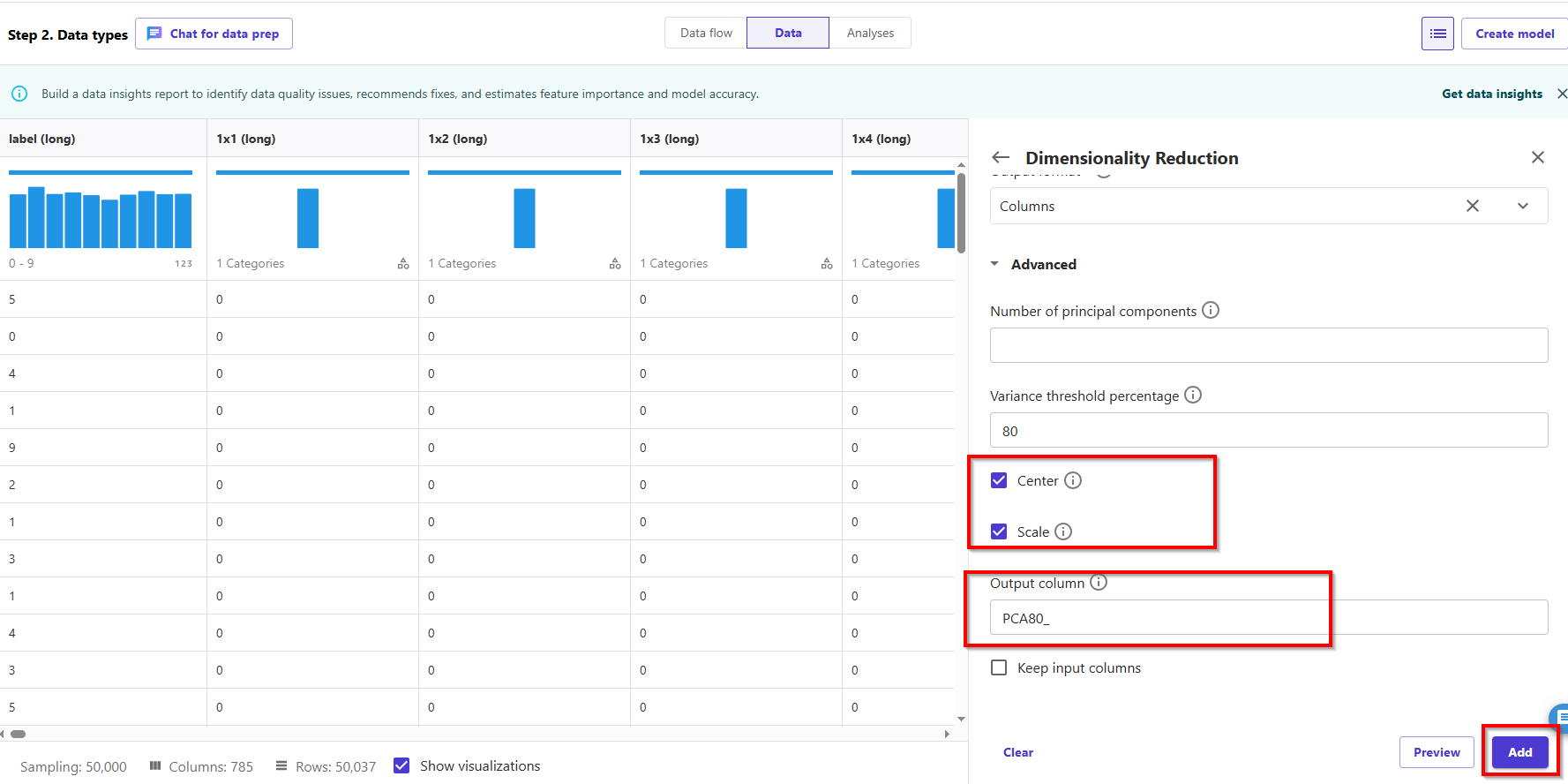The image size is (1568, 784).
Task: Enable Keep input columns checkbox
Action: [x=999, y=667]
